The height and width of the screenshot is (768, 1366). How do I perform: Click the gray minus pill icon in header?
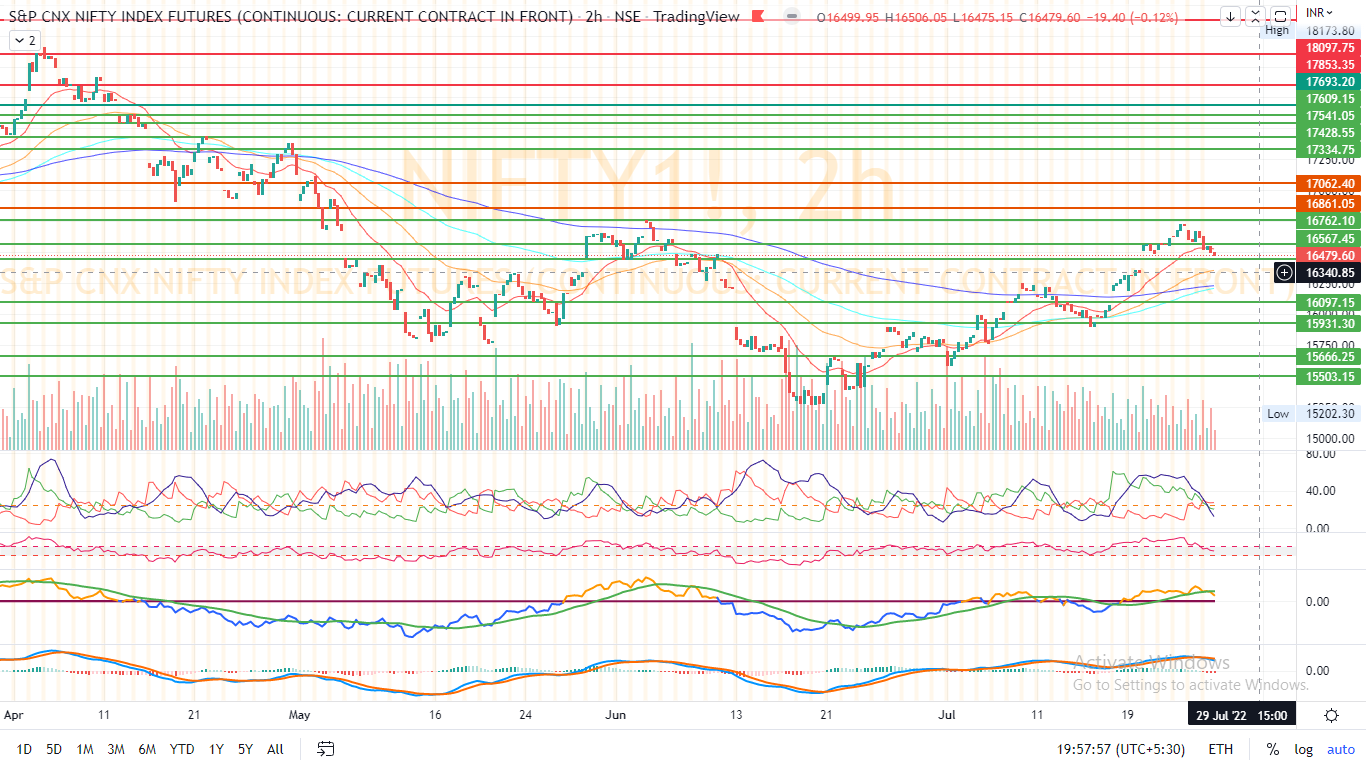tap(792, 17)
